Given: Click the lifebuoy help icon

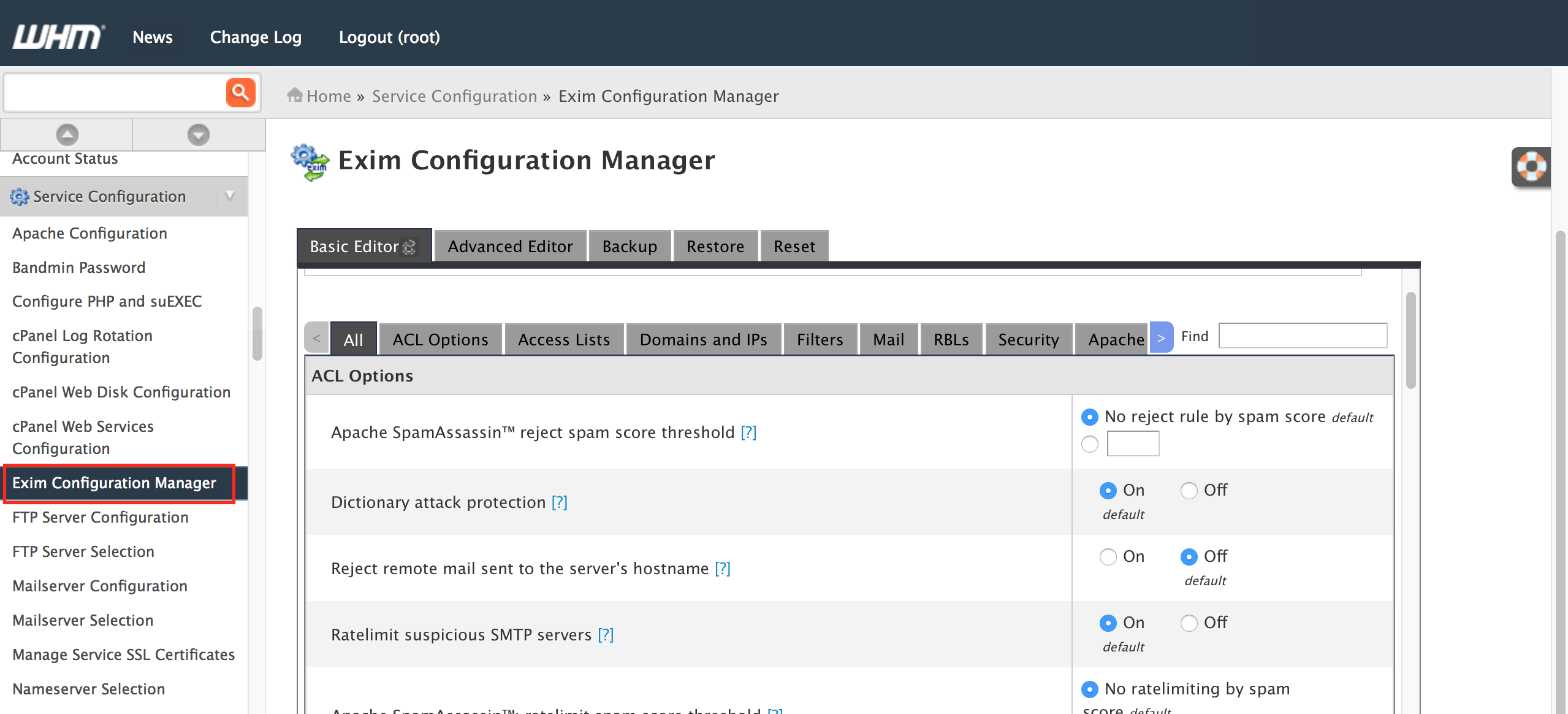Looking at the screenshot, I should [x=1531, y=167].
